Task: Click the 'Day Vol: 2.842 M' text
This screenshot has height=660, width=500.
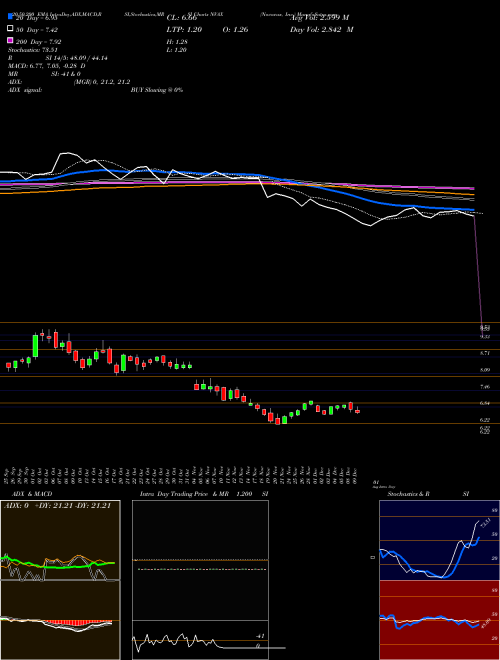Action: (x=322, y=29)
